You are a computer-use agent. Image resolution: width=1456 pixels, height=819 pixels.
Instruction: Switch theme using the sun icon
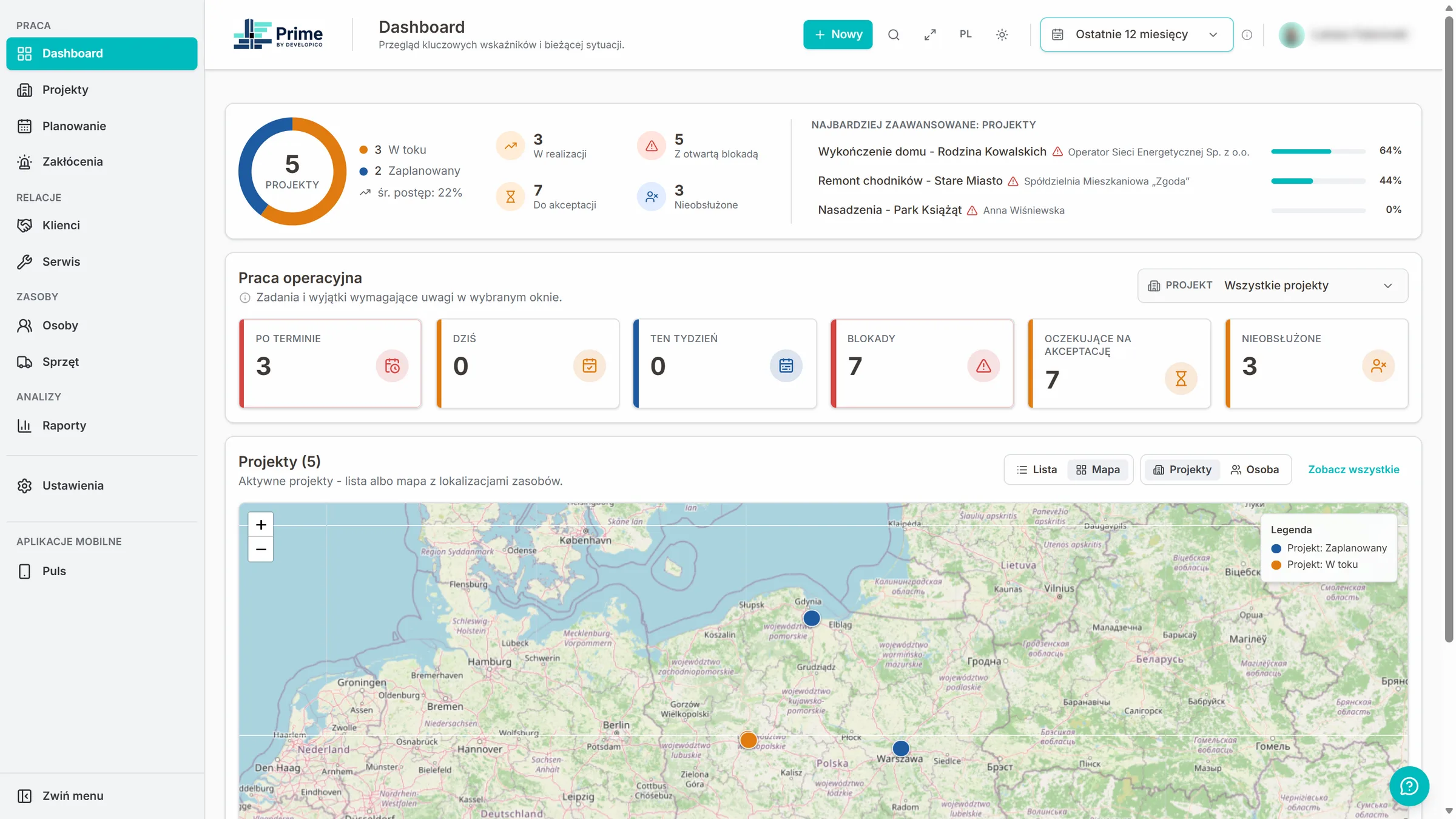pos(1002,35)
